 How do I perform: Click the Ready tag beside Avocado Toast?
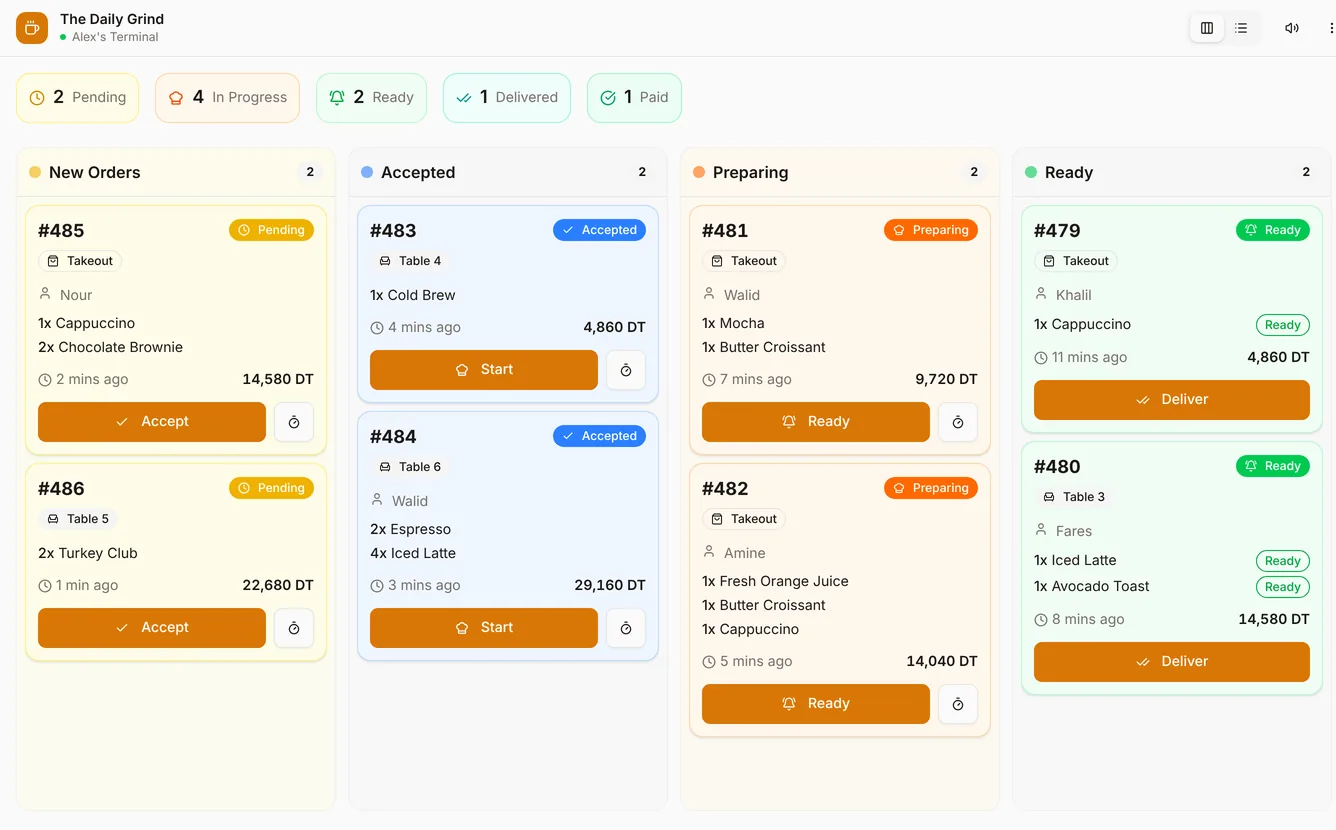click(x=1283, y=587)
